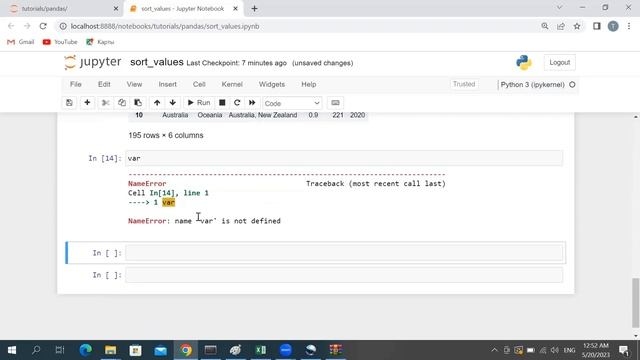Click the 195 rows × 6 columns text
Image resolution: width=640 pixels, height=360 pixels.
[x=166, y=136]
